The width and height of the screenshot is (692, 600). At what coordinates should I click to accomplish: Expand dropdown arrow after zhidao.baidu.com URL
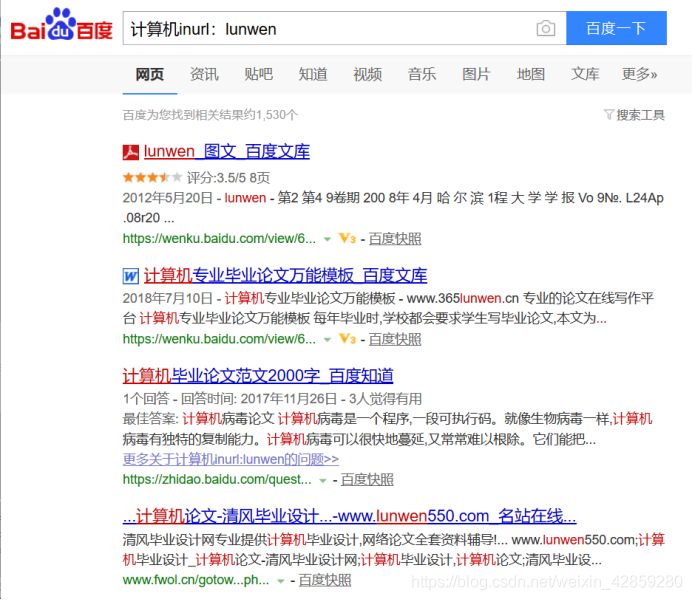323,480
